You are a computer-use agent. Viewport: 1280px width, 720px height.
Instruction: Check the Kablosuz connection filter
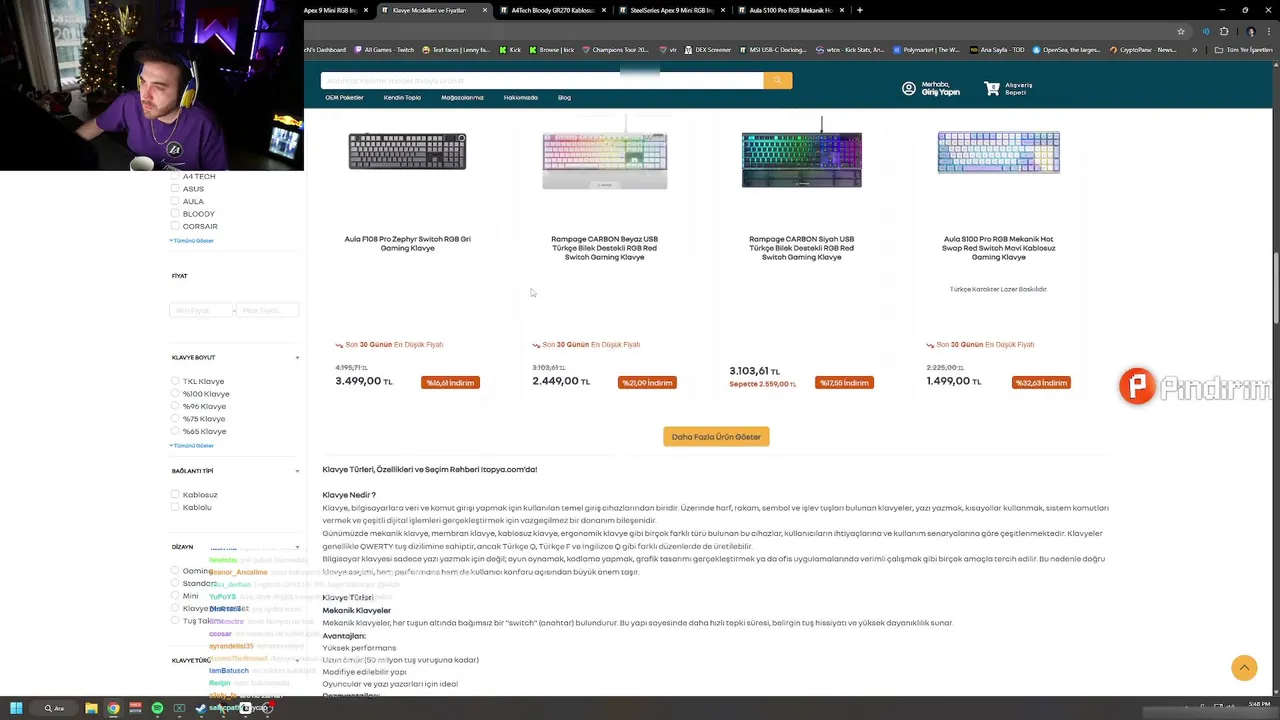(x=175, y=494)
